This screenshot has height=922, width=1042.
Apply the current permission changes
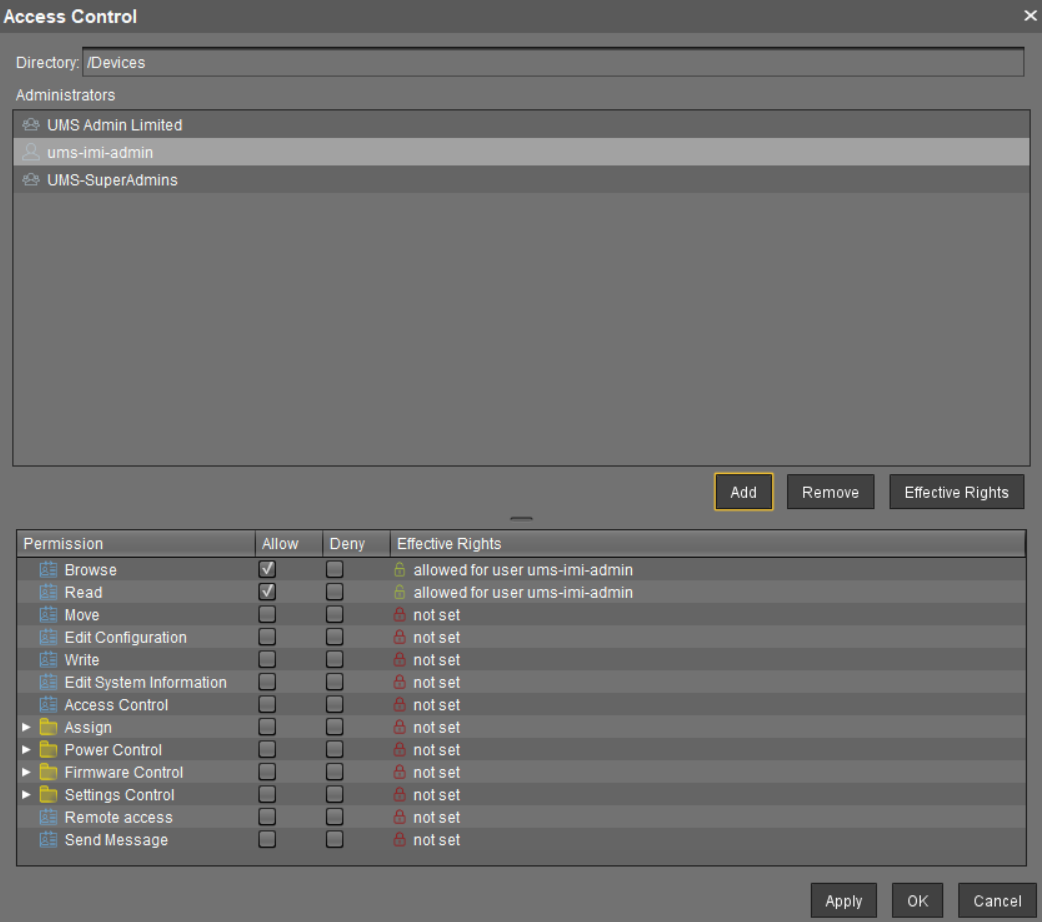click(x=843, y=900)
